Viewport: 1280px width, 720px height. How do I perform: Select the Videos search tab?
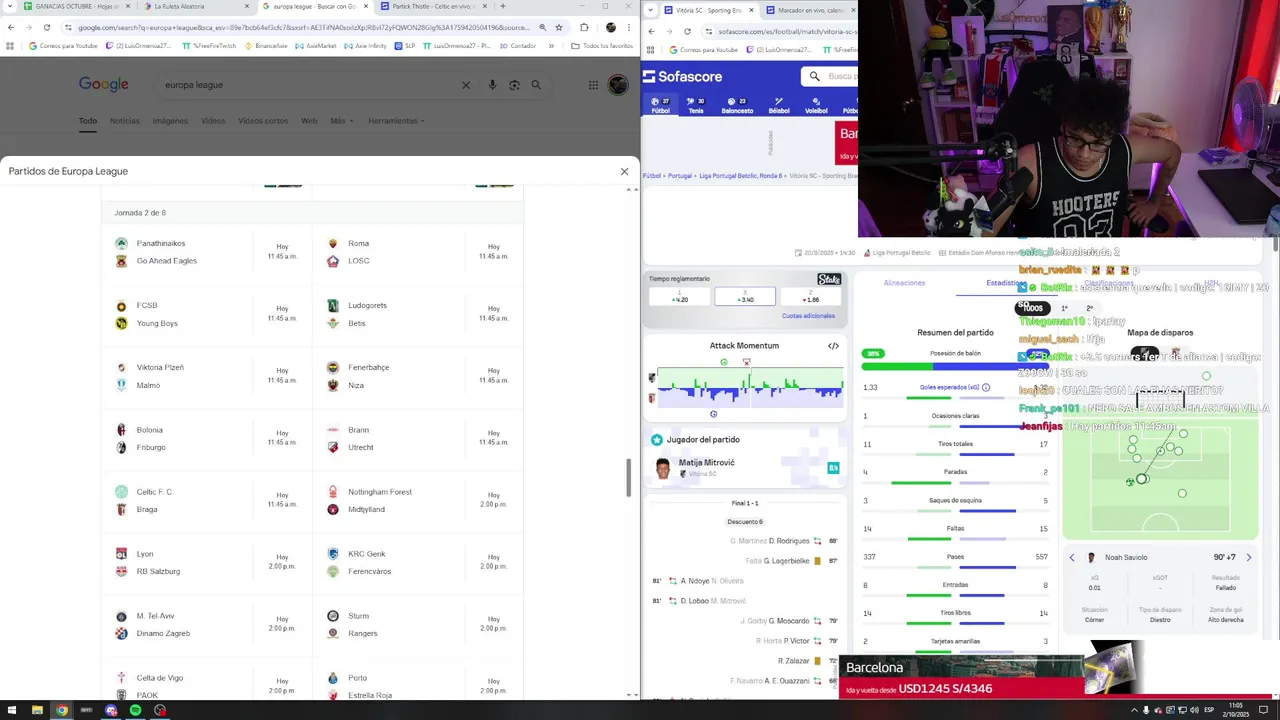(213, 121)
